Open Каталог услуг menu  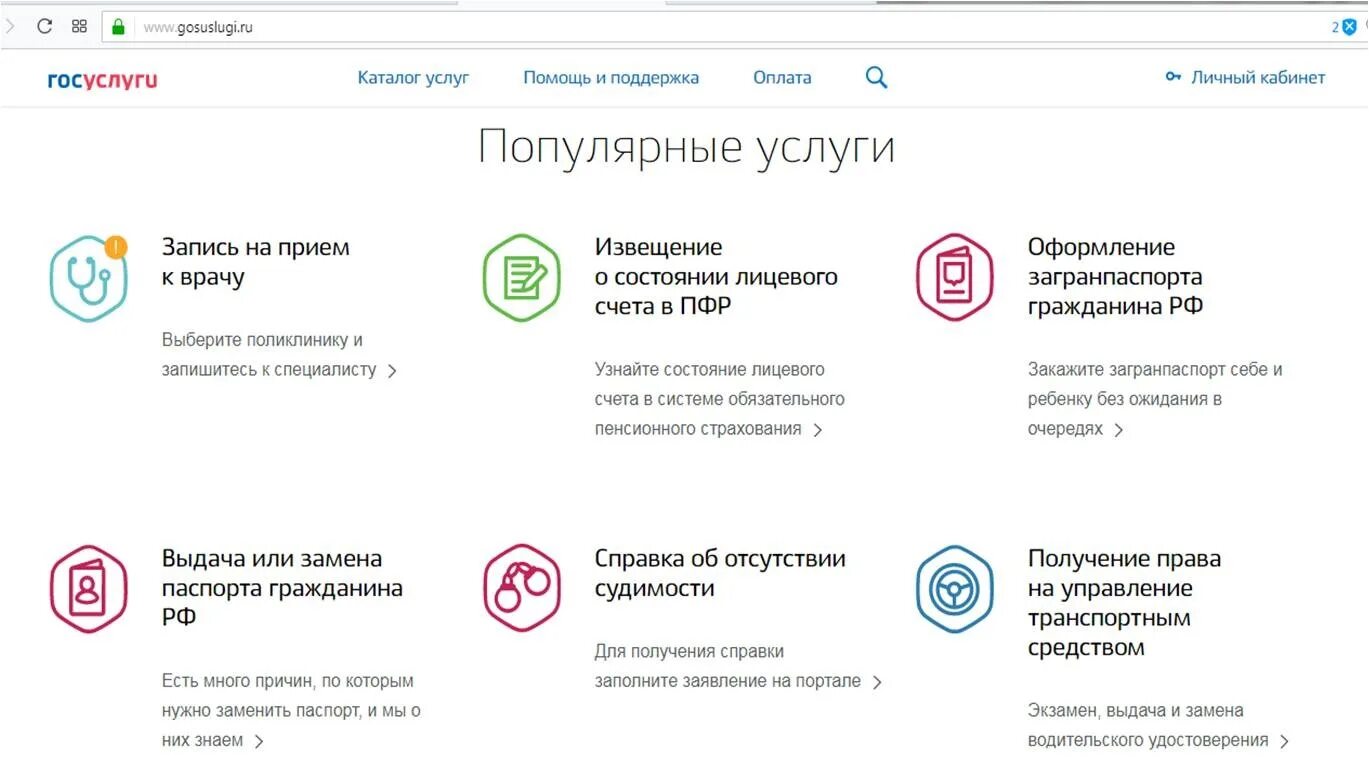[413, 77]
